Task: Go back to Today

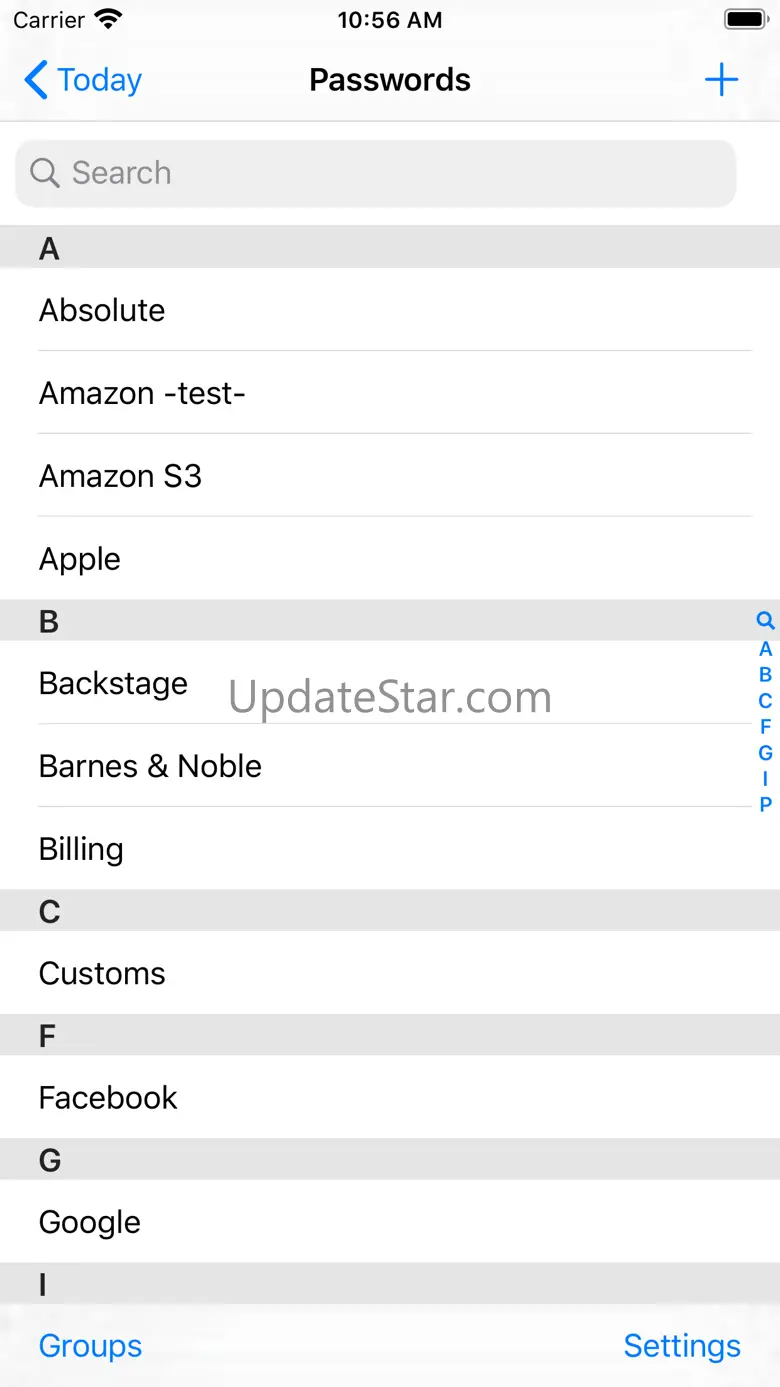Action: tap(98, 80)
